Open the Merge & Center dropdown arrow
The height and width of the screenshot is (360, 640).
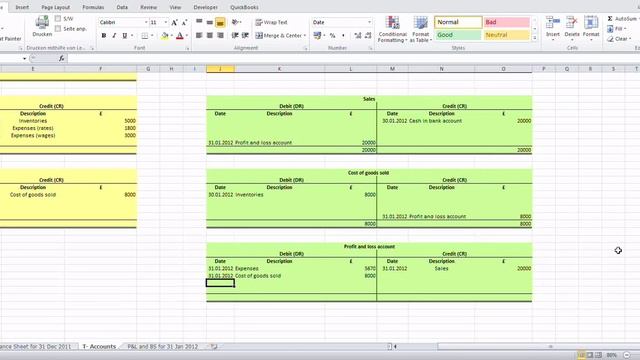(305, 36)
